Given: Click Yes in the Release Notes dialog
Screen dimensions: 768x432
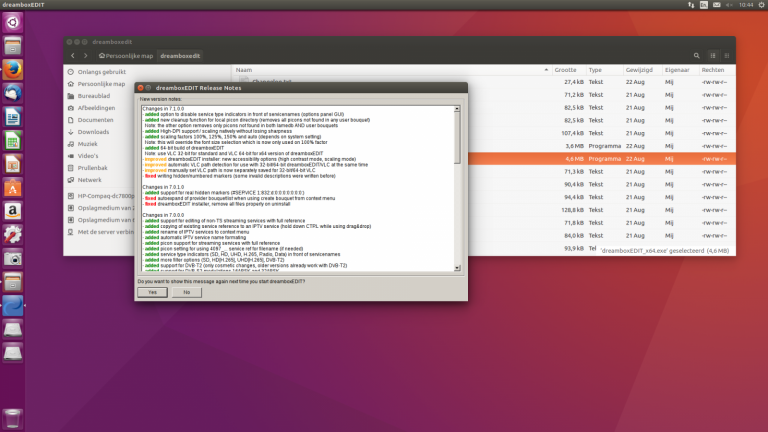Looking at the screenshot, I should coord(152,292).
